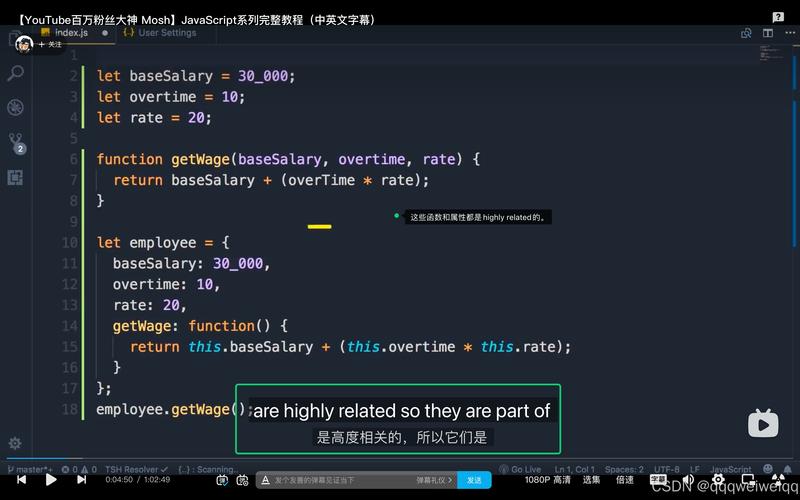Follow the uploader with the 关注 button
The height and width of the screenshot is (500, 800).
pos(50,44)
